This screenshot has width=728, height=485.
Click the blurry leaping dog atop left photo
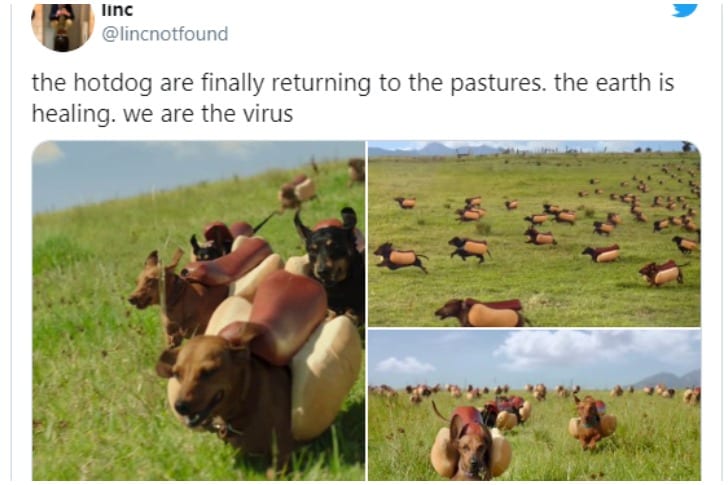297,191
